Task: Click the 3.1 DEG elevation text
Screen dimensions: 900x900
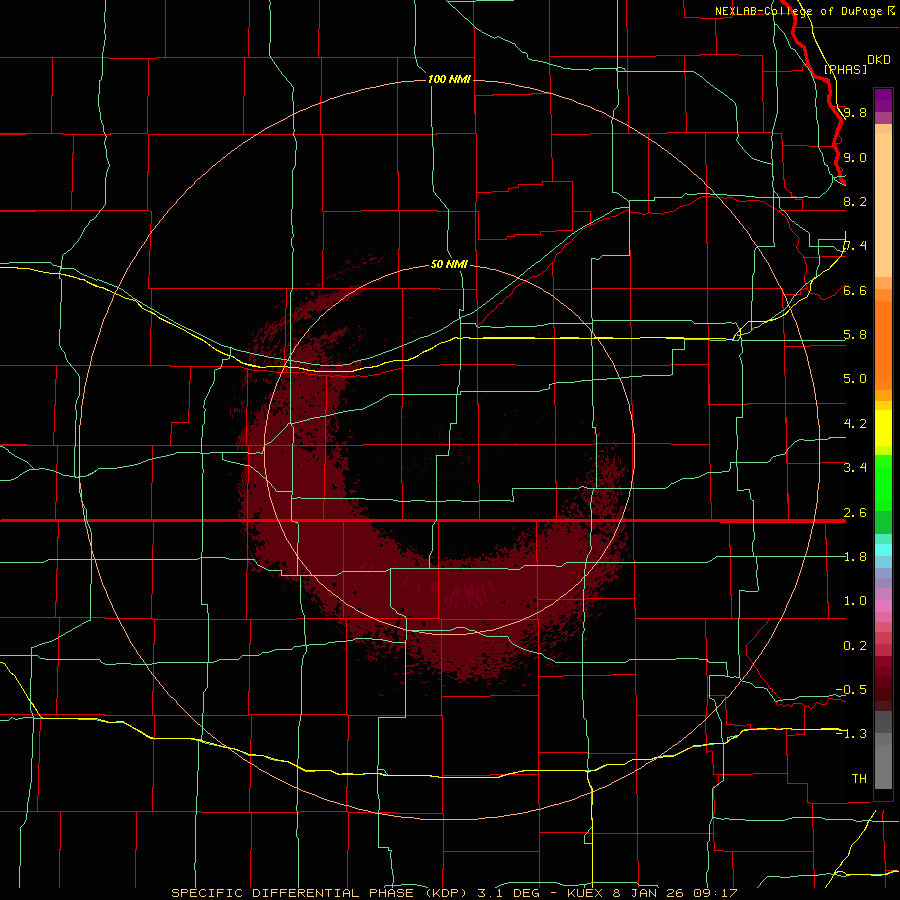Action: pos(507,893)
